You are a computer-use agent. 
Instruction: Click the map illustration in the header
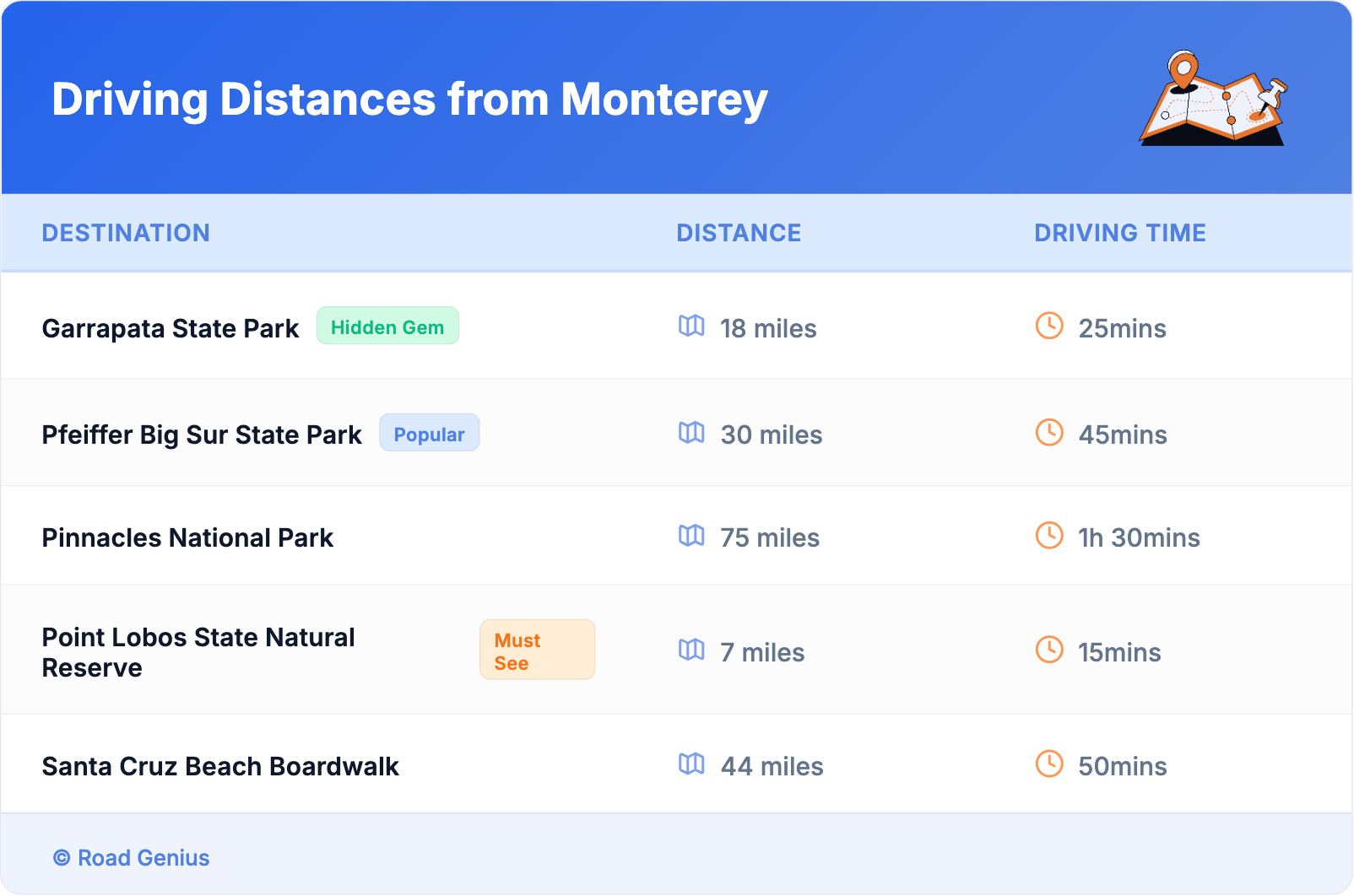point(1213,99)
